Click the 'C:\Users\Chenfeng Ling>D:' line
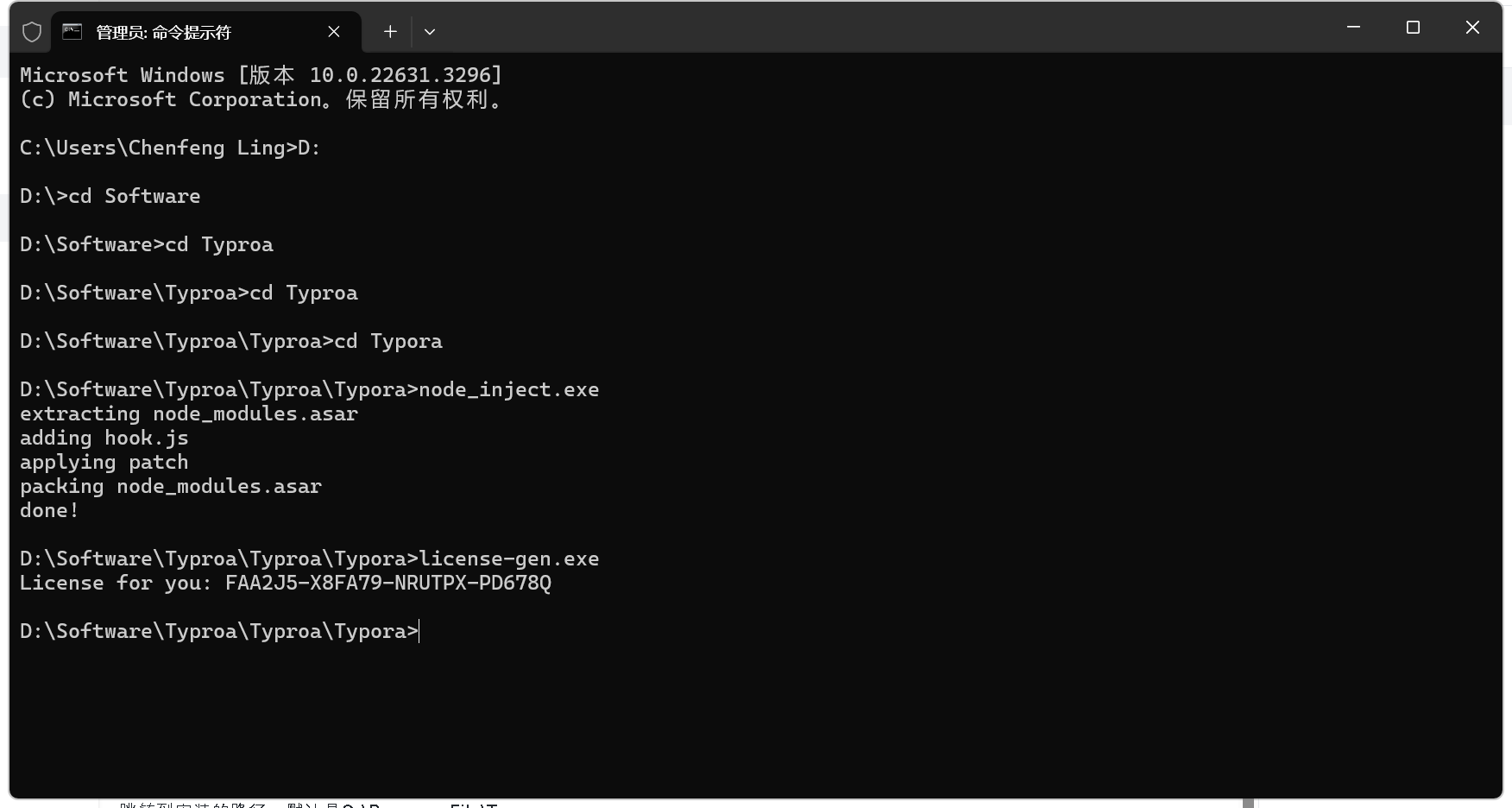The image size is (1512, 808). click(x=170, y=148)
